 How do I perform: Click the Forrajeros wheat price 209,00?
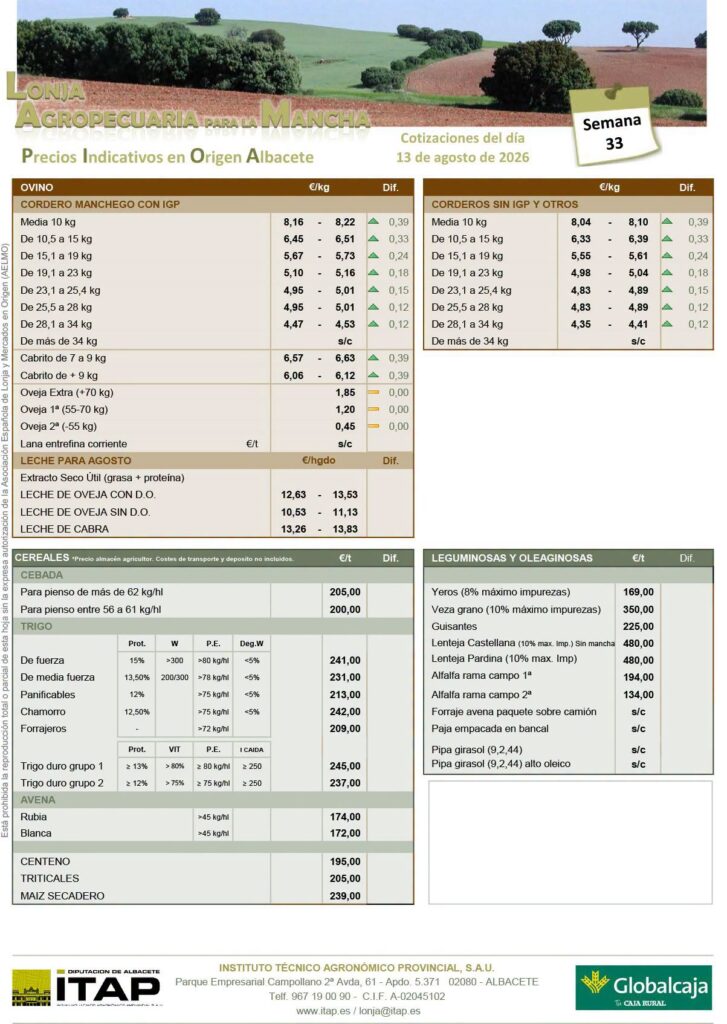[345, 729]
